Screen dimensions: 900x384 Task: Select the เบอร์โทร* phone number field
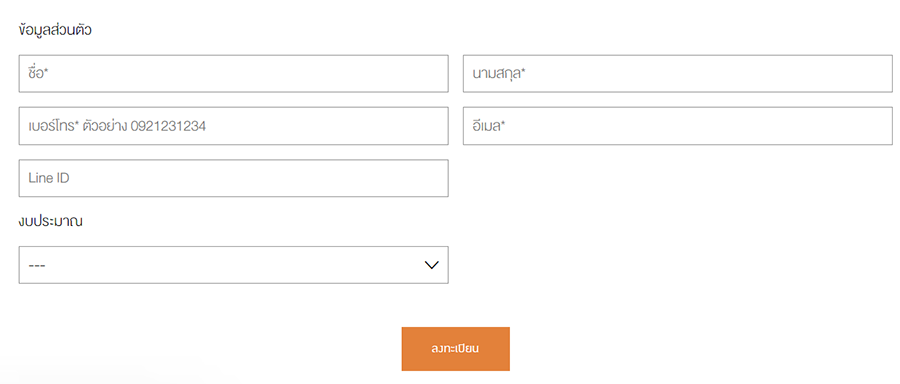click(234, 126)
